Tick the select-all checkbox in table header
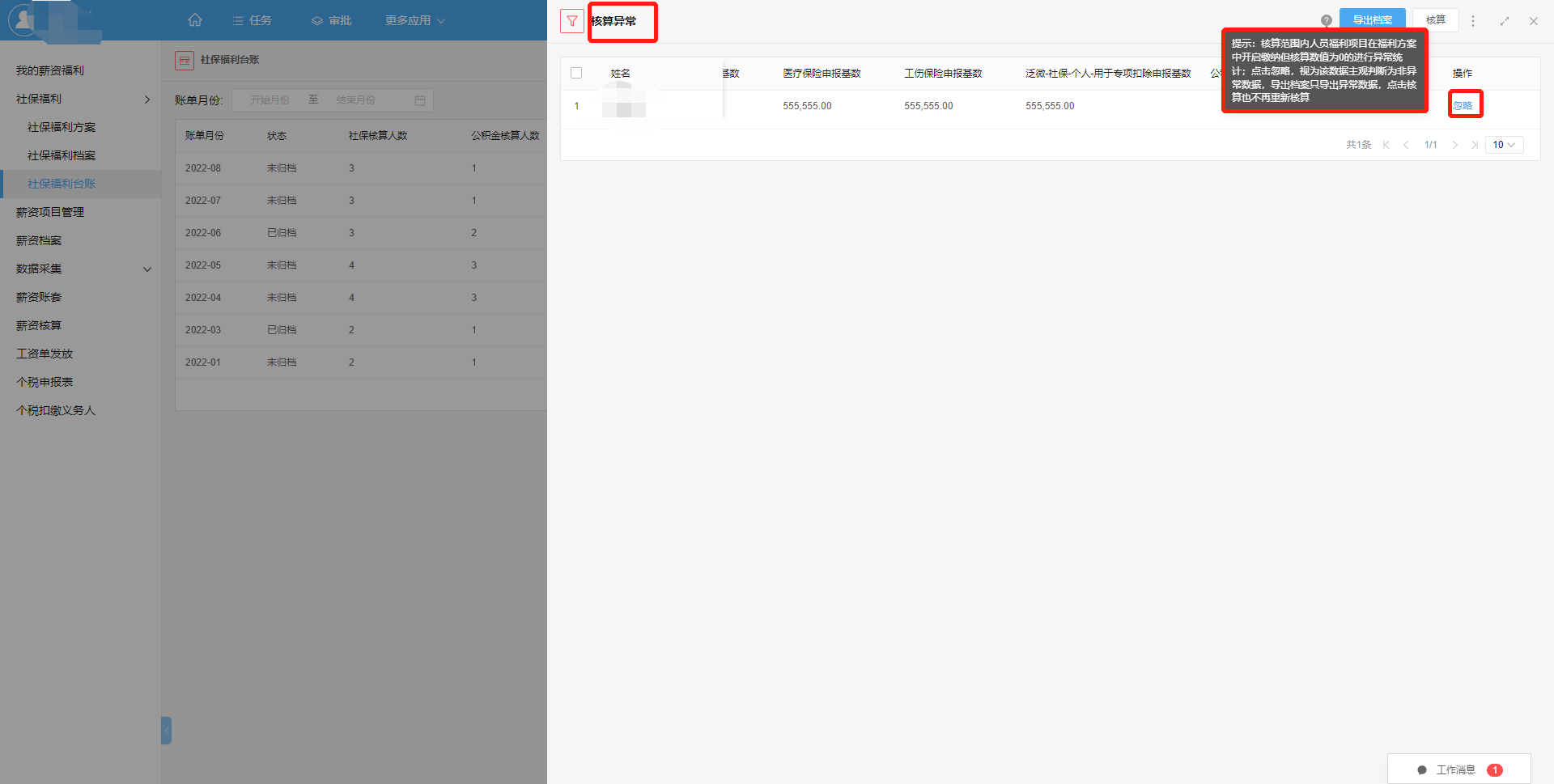The height and width of the screenshot is (784, 1554). (576, 73)
